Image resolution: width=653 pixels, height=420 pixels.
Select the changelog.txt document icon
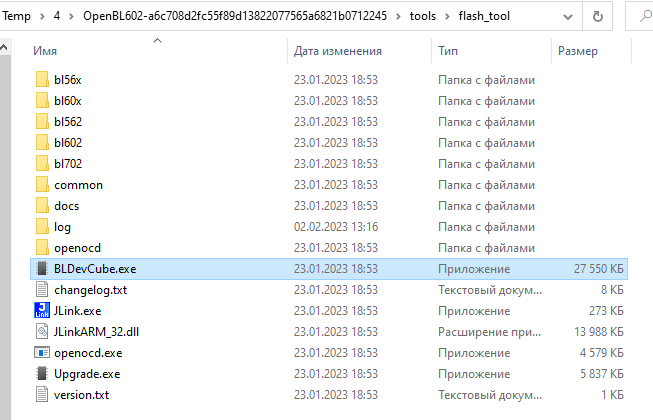pos(42,290)
